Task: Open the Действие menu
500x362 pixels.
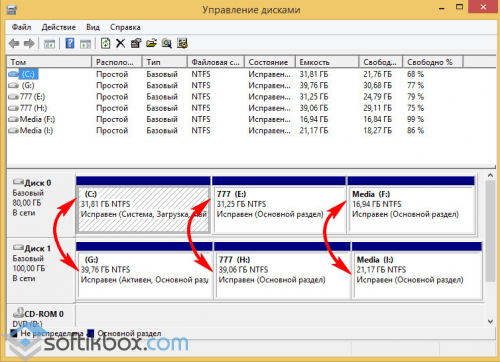Action: tap(59, 27)
